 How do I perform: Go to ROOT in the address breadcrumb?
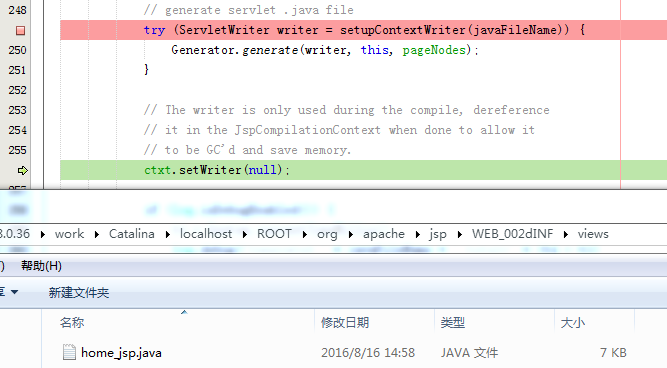click(x=274, y=234)
